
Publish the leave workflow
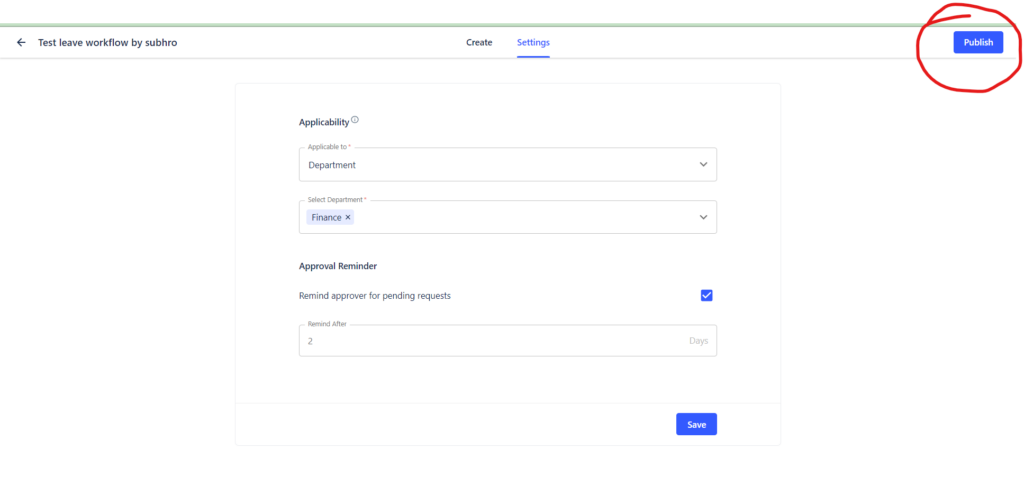tap(978, 42)
